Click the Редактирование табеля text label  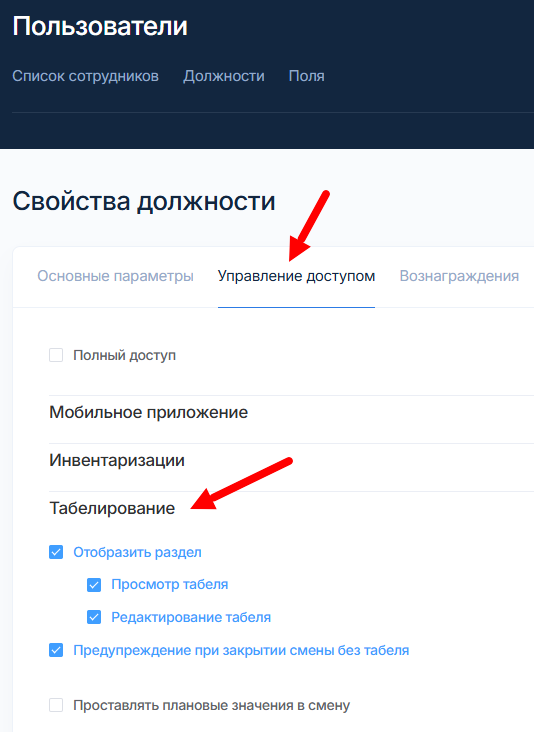(191, 617)
